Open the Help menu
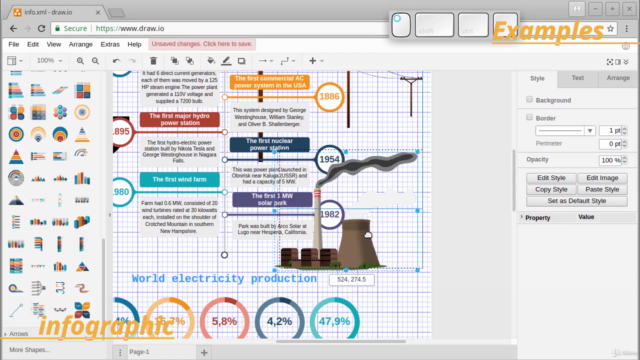This screenshot has width=640, height=360. click(134, 44)
